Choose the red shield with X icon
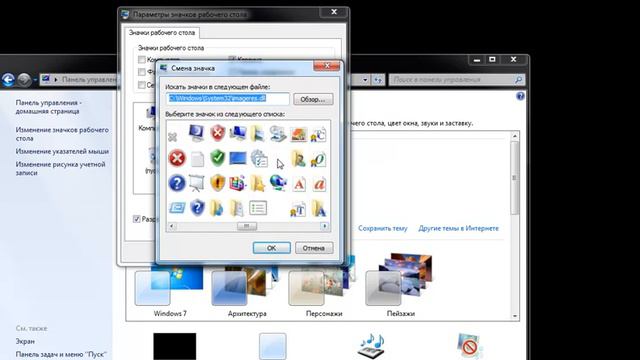Viewport: 640px width, 360px height. tap(218, 133)
